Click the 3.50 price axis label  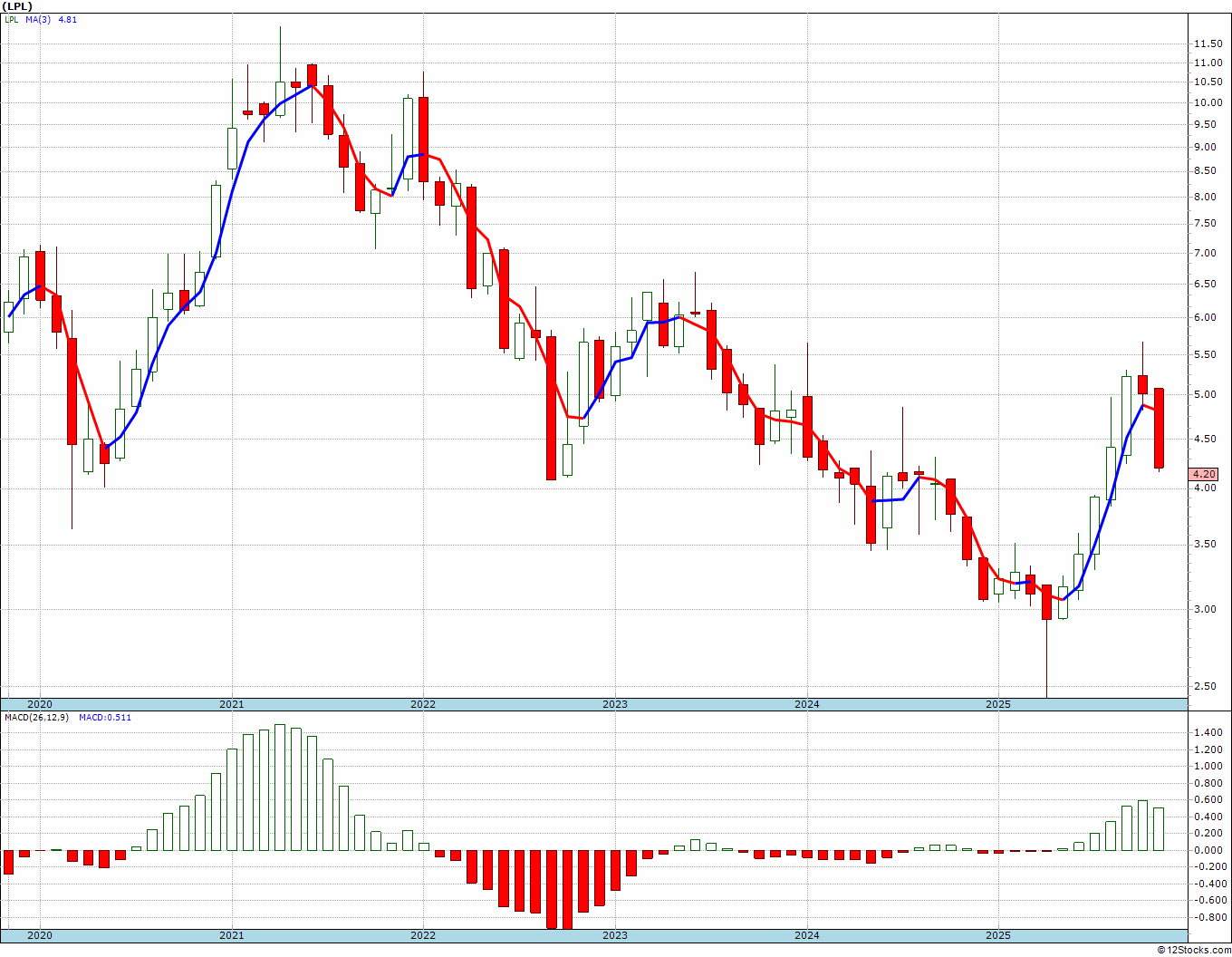[1205, 545]
